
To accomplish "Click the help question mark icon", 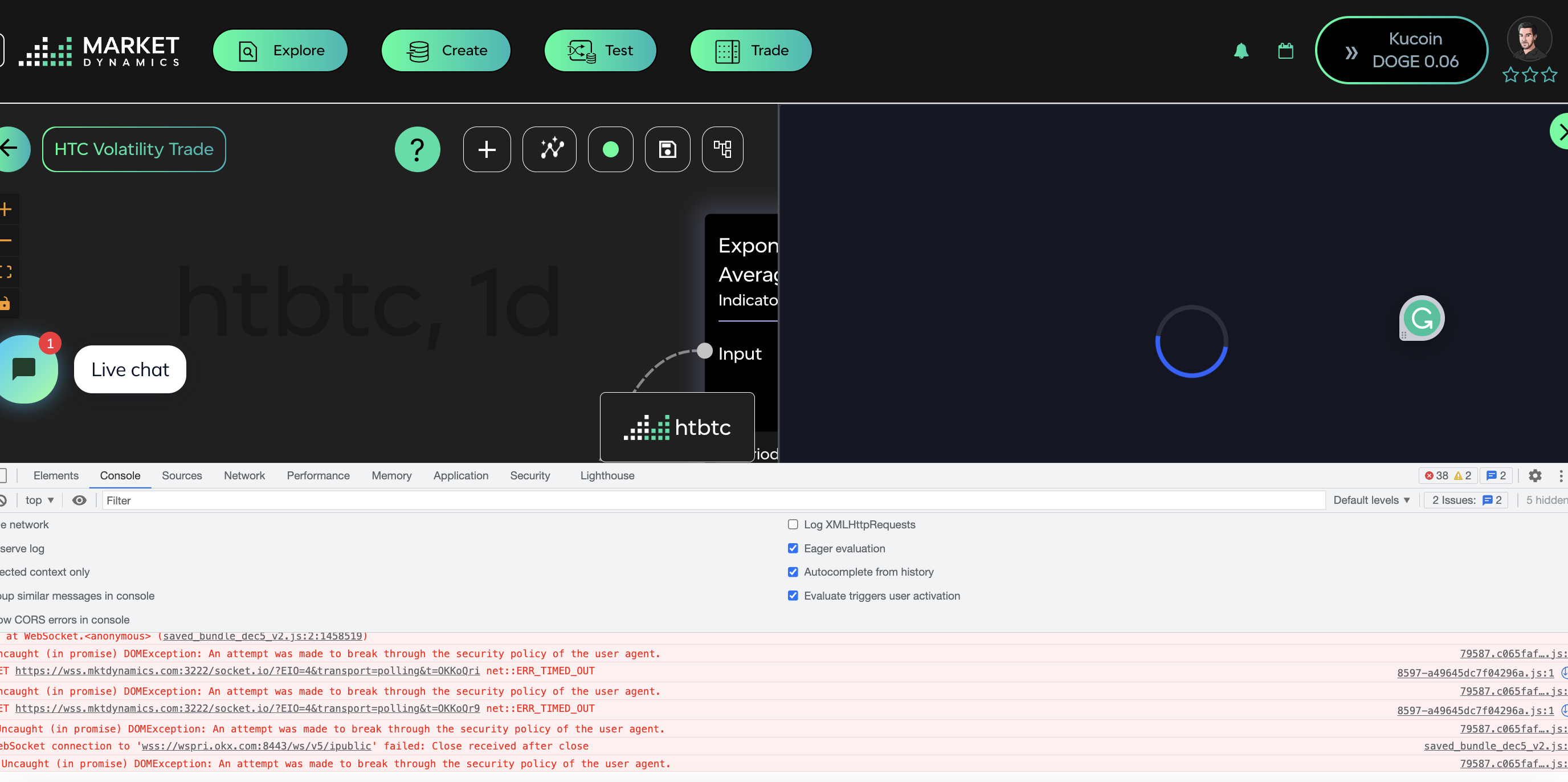I will coord(417,149).
